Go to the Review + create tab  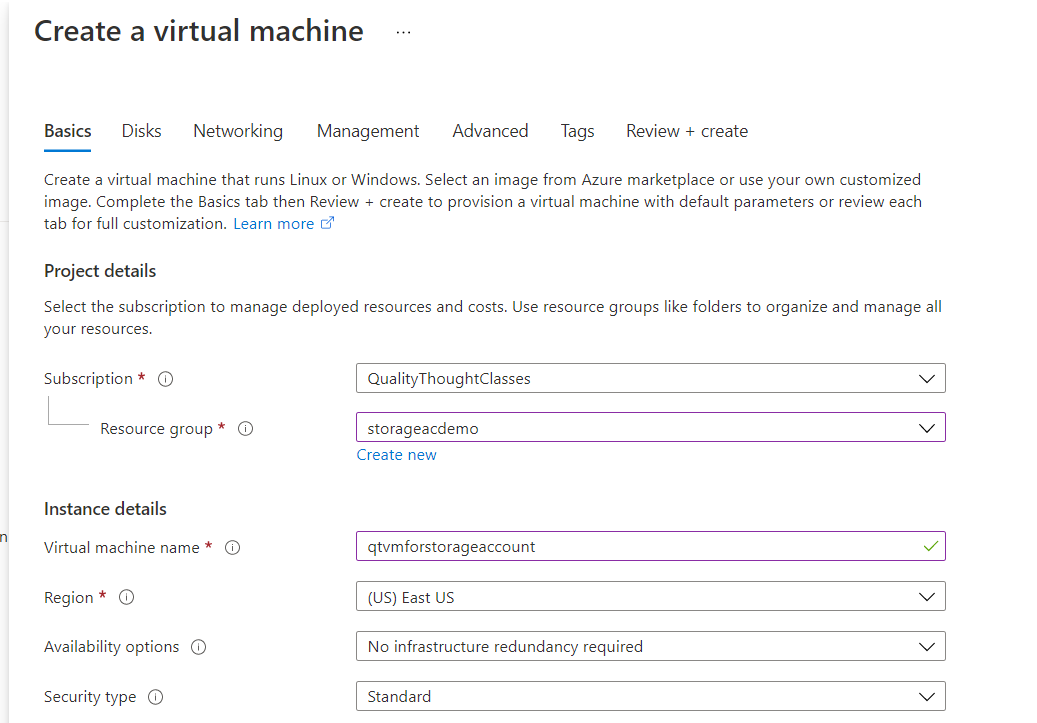pos(686,131)
